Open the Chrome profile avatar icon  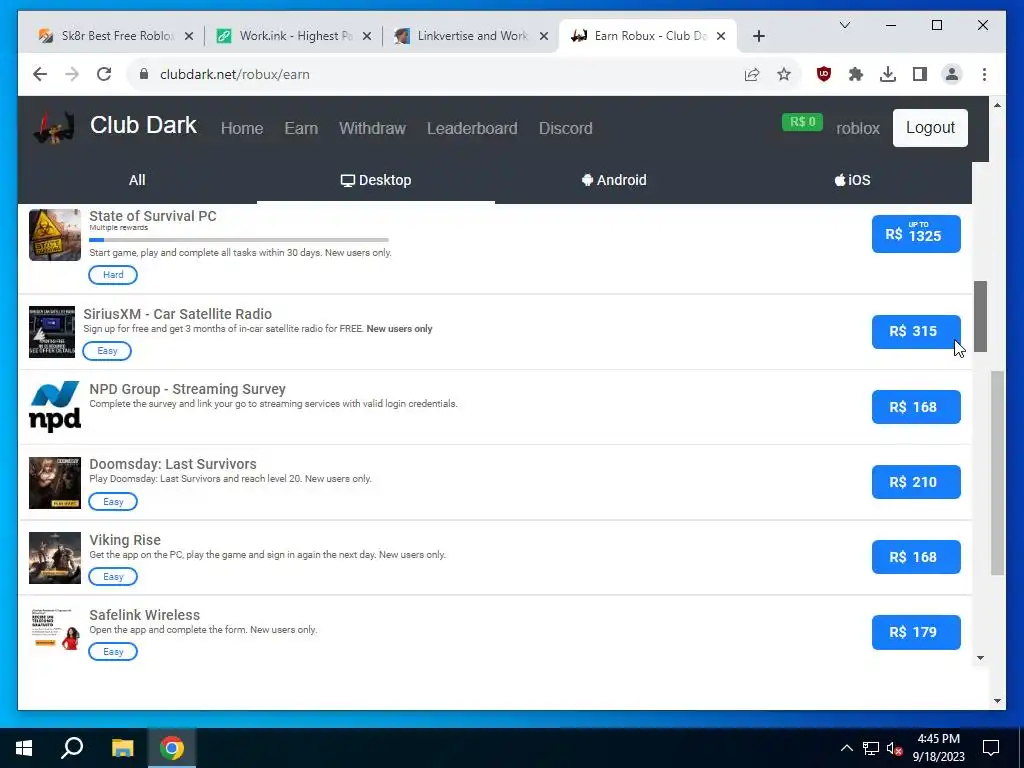tap(952, 74)
